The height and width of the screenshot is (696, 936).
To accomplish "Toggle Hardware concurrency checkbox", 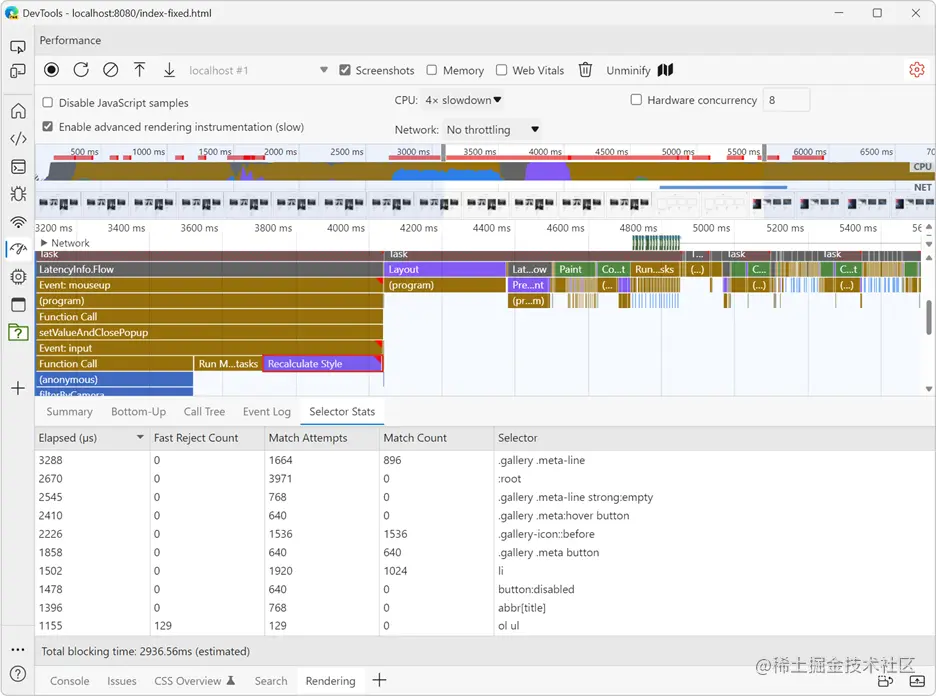I will [x=636, y=100].
